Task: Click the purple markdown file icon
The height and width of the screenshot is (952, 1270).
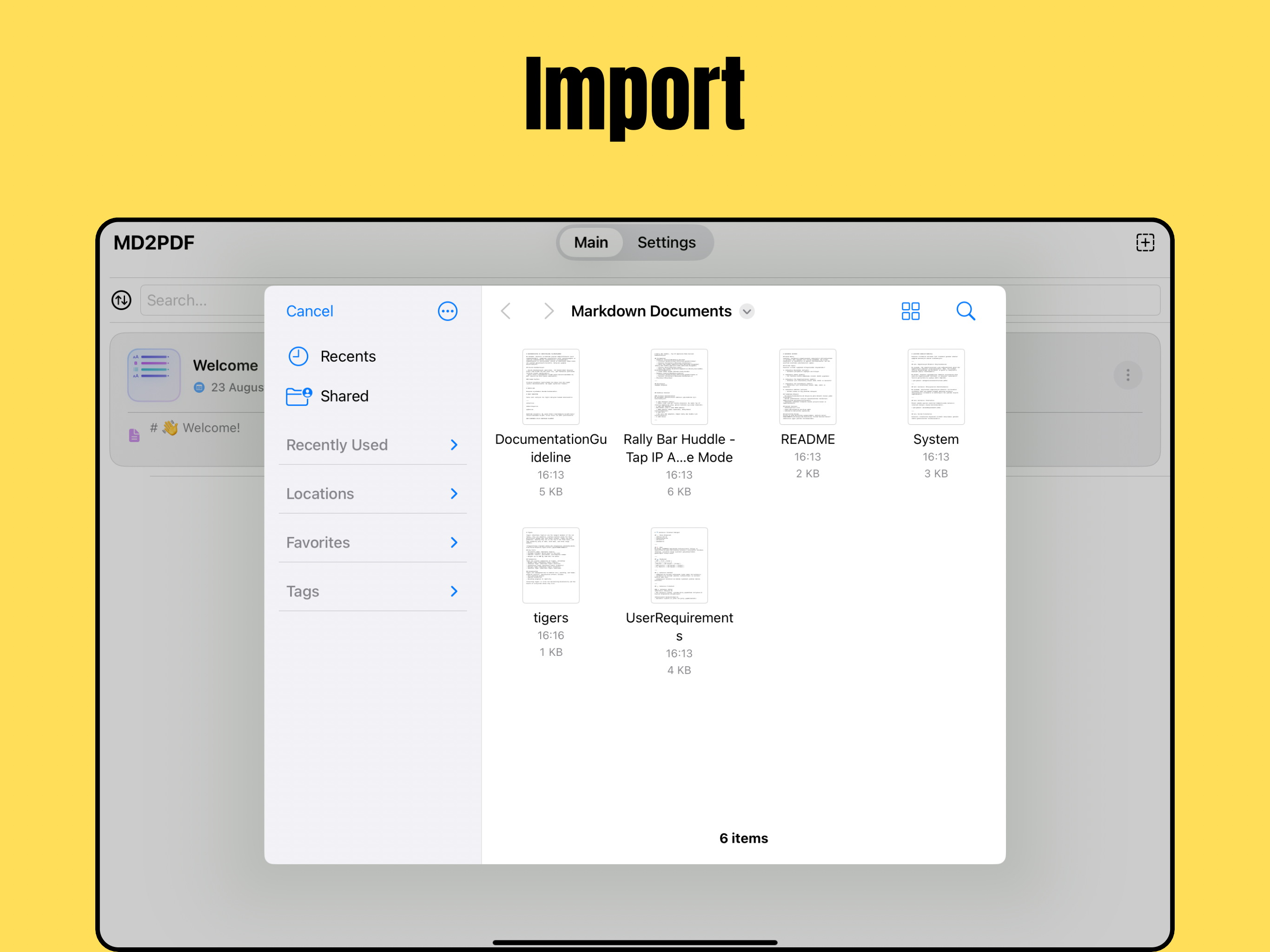Action: (x=134, y=435)
